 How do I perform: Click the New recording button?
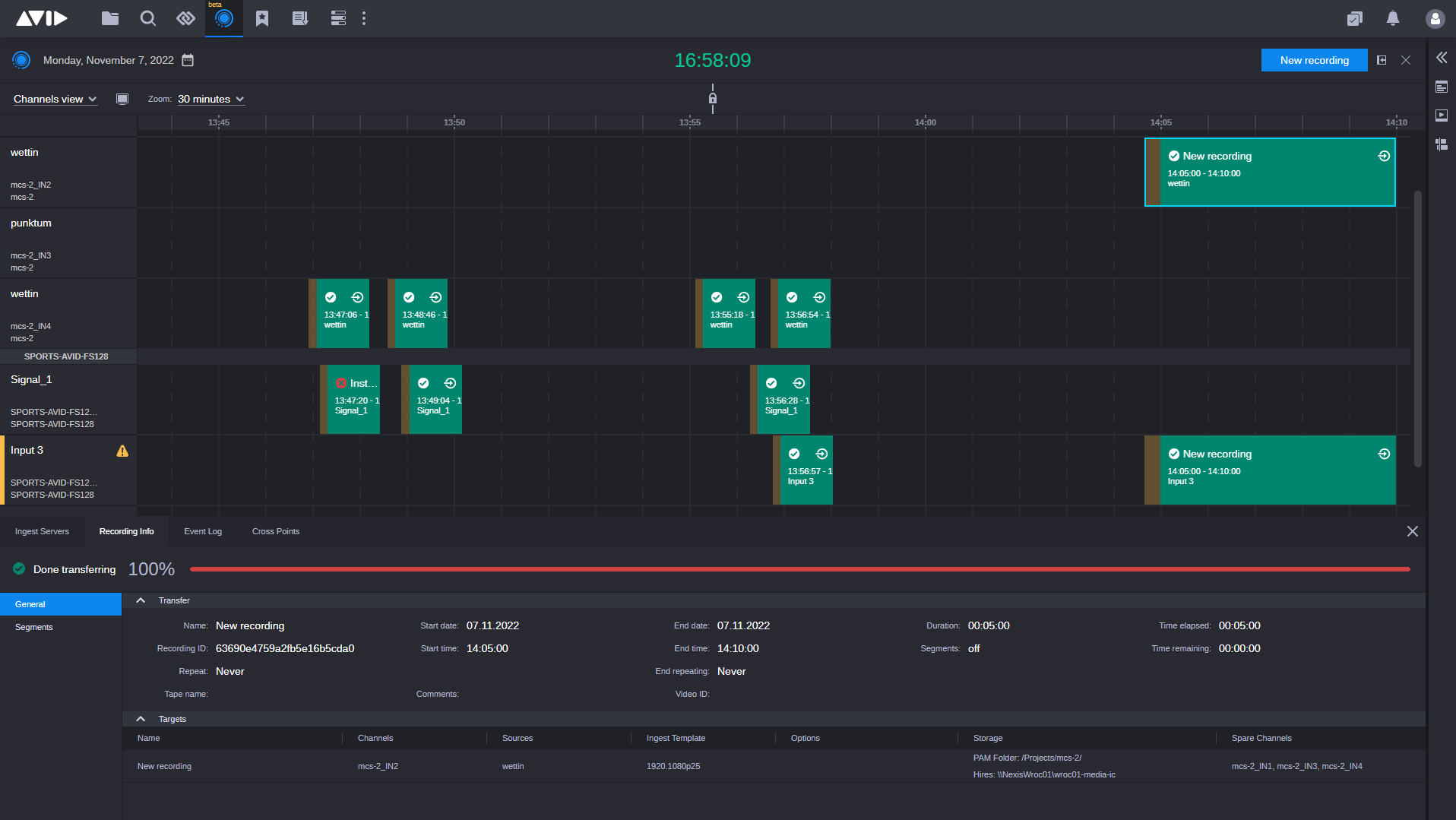click(1314, 60)
